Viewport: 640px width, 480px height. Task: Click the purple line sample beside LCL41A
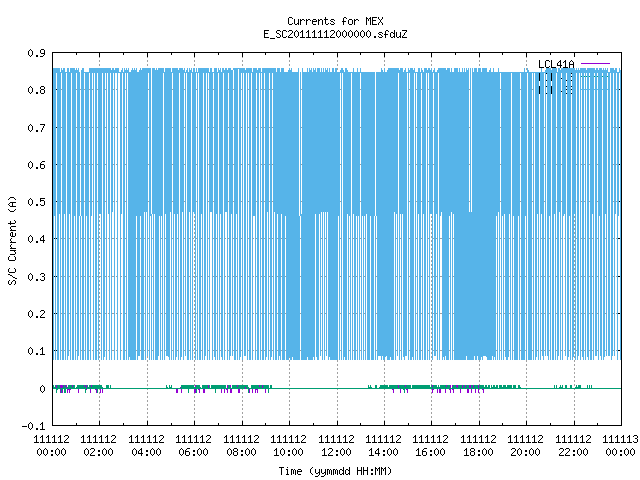tap(595, 64)
